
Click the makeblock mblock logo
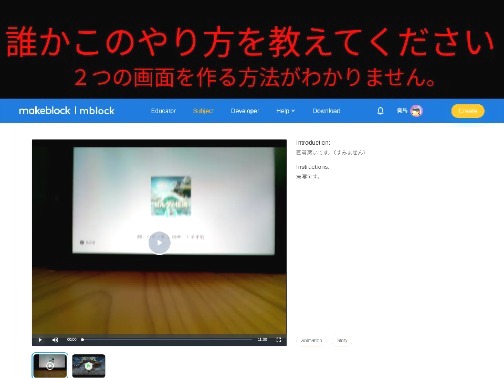coord(67,110)
